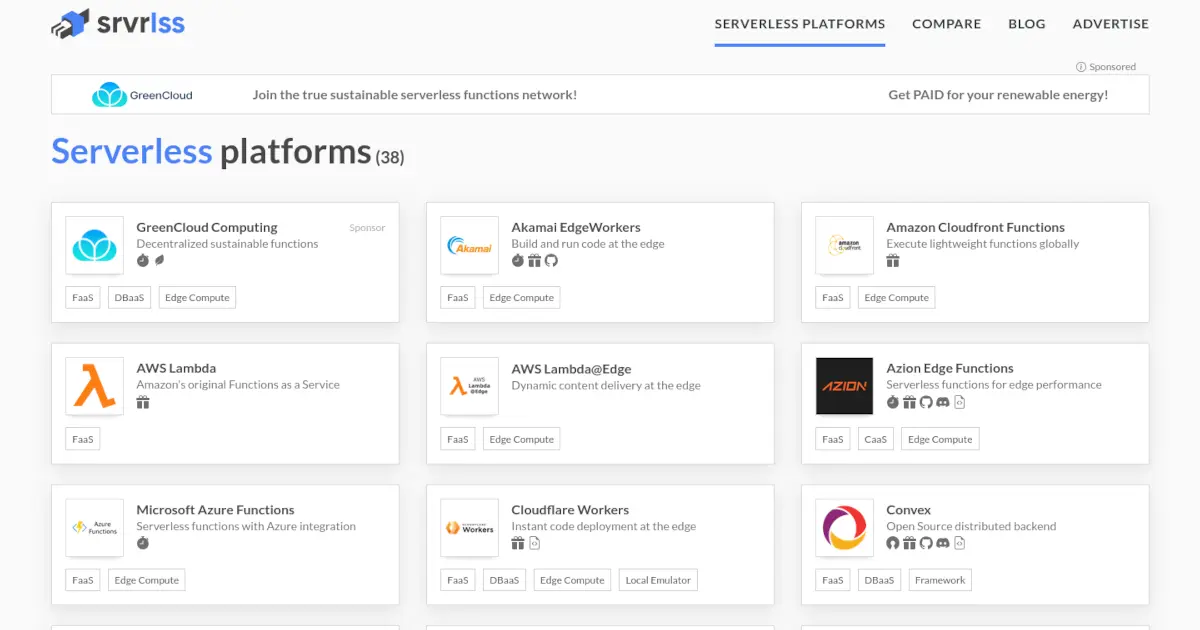
Task: Select Local Emulator tag on Cloudflare Workers
Action: 658,580
